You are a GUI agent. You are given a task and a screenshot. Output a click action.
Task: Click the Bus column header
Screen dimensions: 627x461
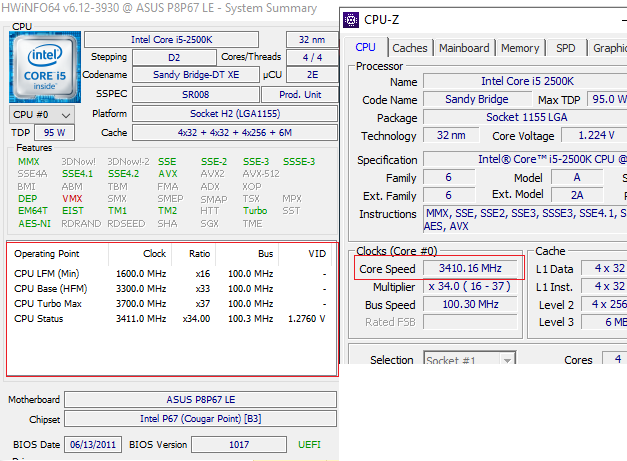pyautogui.click(x=247, y=254)
